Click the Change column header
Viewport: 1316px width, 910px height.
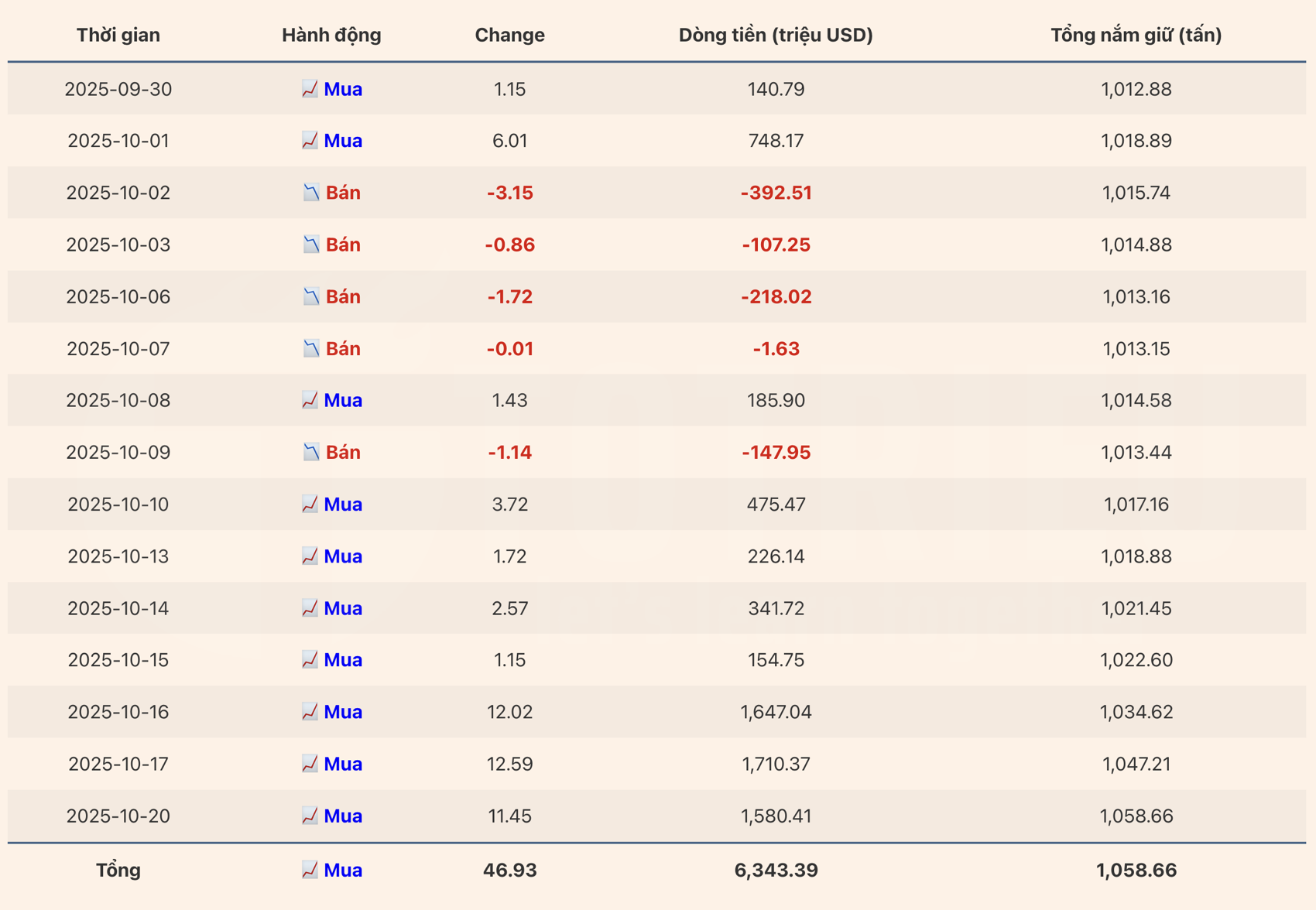(x=509, y=35)
